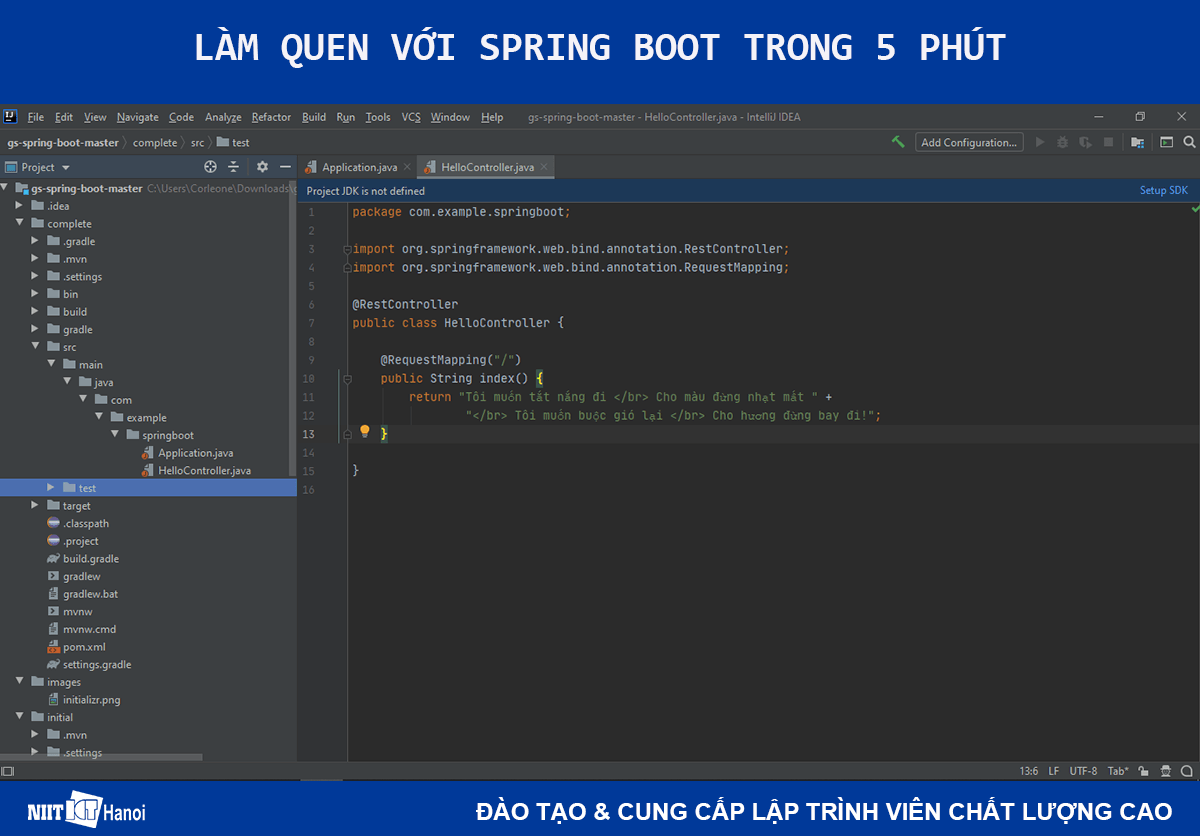Select opened file with the crosshair icon
This screenshot has height=836, width=1200.
click(209, 166)
